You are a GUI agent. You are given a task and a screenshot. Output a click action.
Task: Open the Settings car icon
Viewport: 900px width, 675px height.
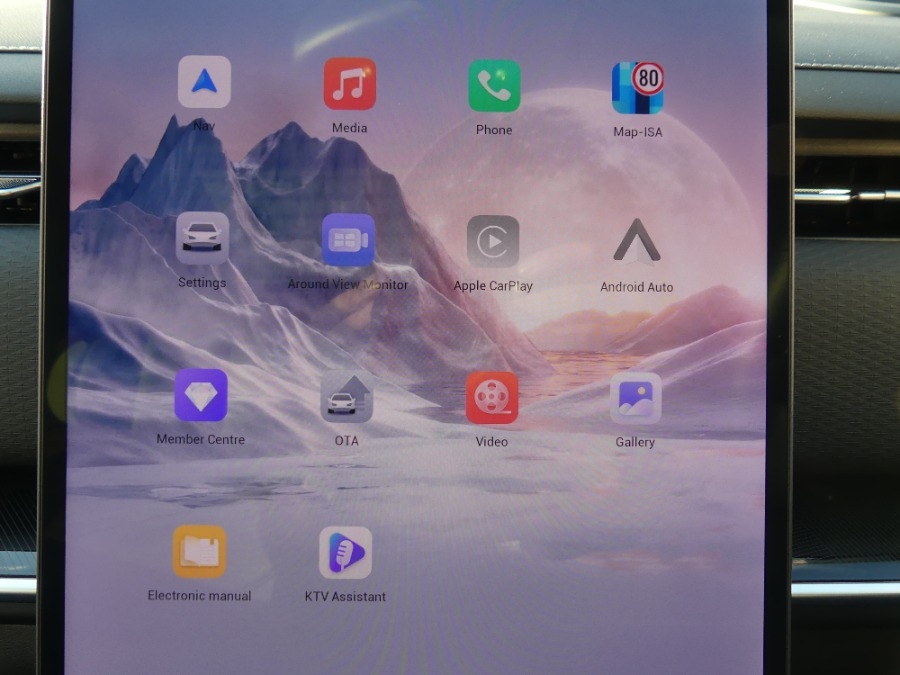point(202,238)
